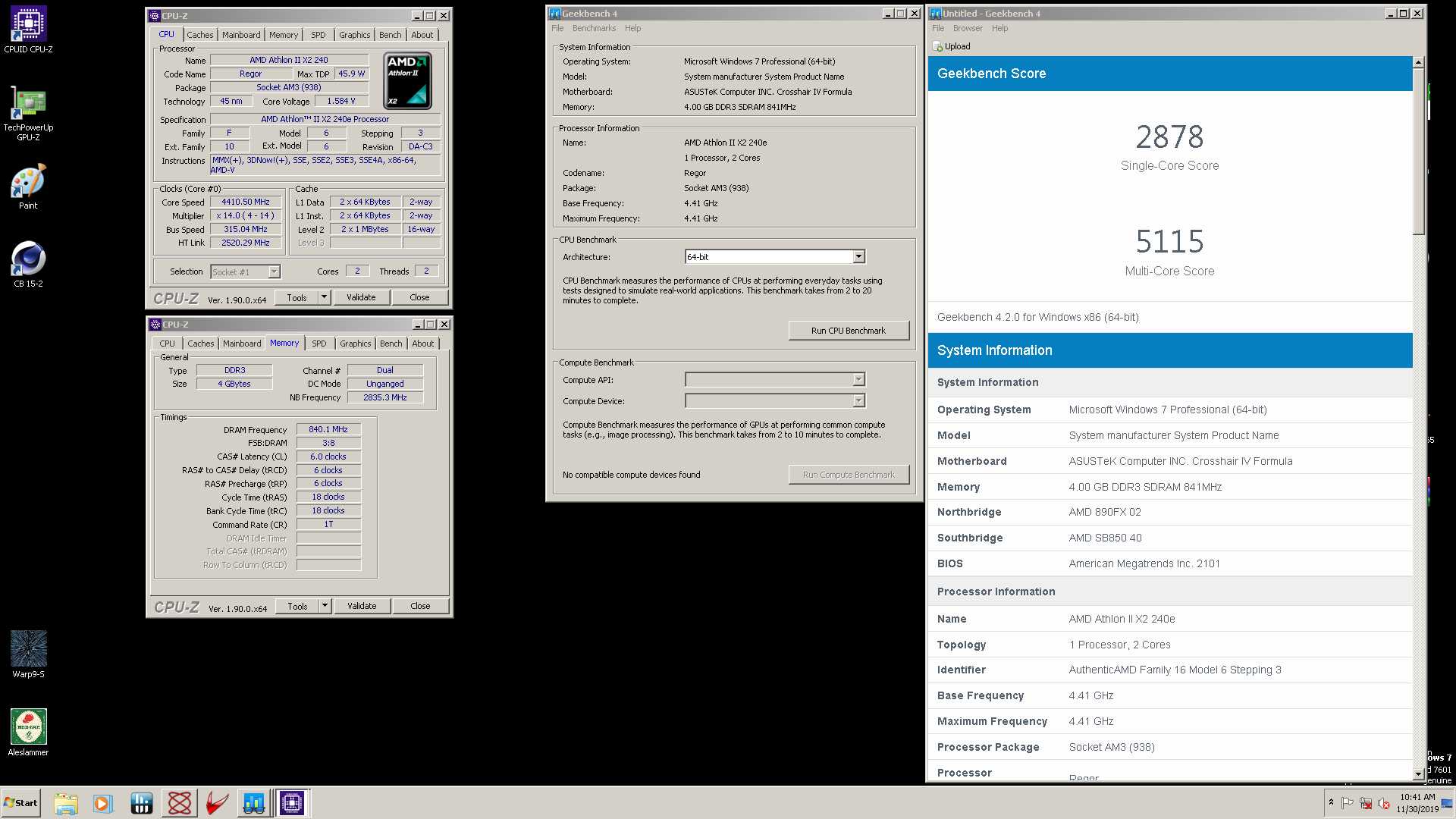
Task: Click the Core Voltage value 1.584 V
Action: [x=341, y=101]
